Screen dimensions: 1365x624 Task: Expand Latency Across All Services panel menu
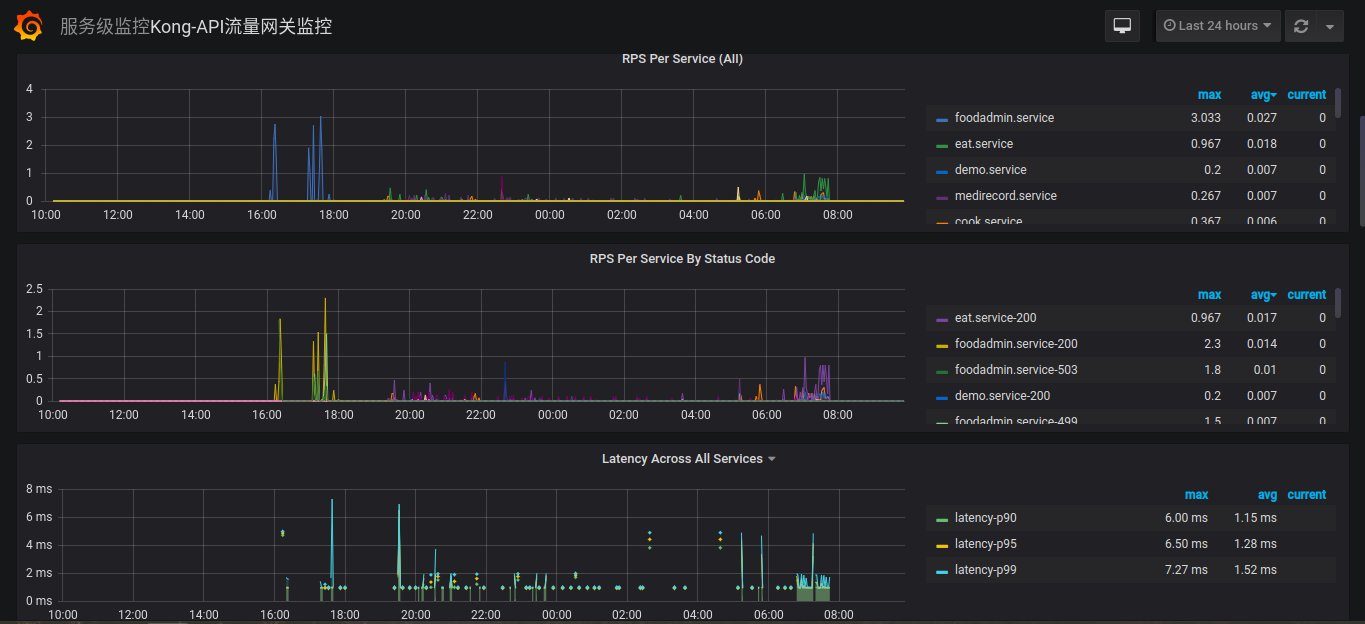pos(688,459)
